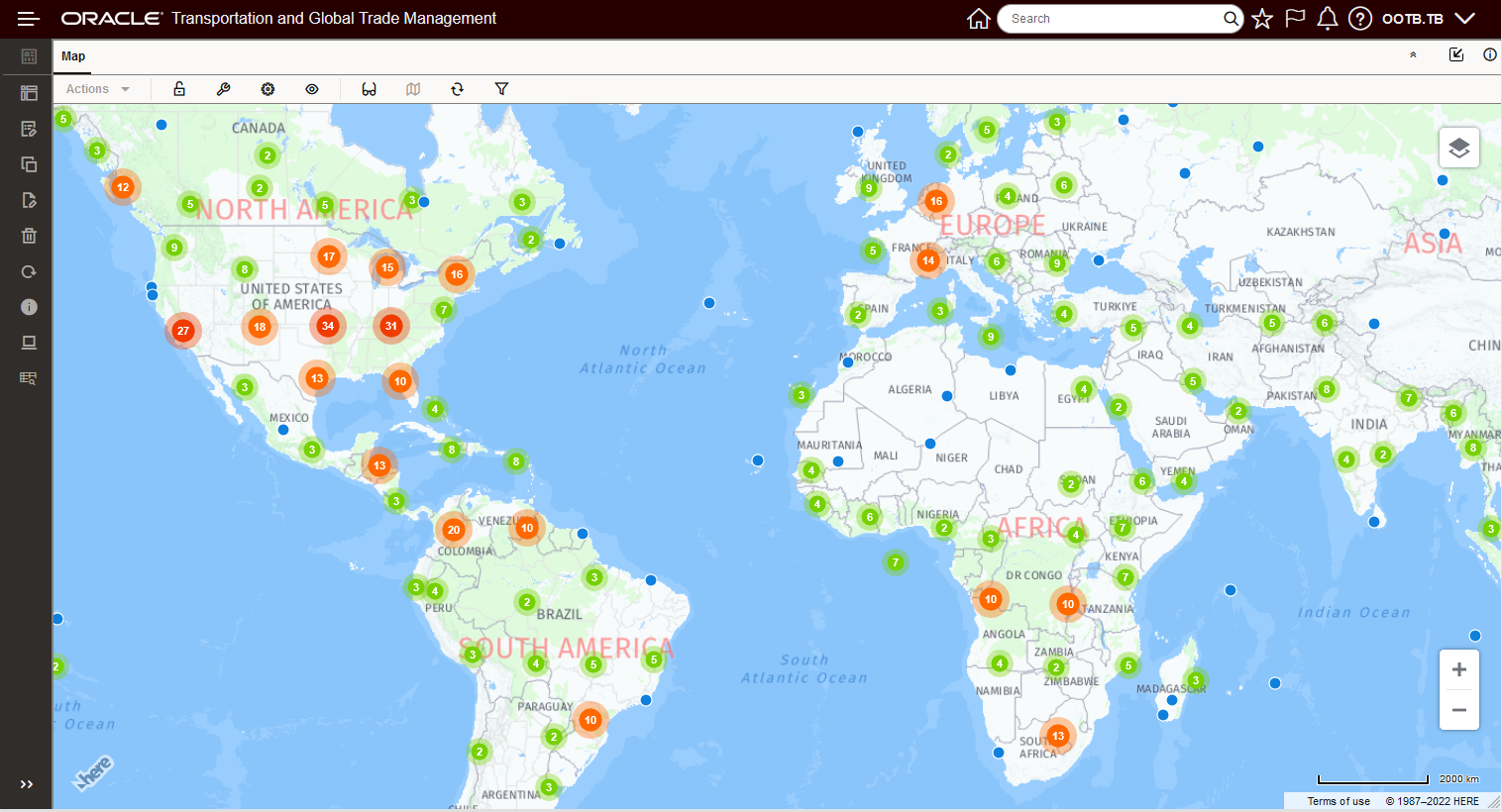The height and width of the screenshot is (812, 1502).
Task: Open the Terms of use link
Action: coord(1339,801)
